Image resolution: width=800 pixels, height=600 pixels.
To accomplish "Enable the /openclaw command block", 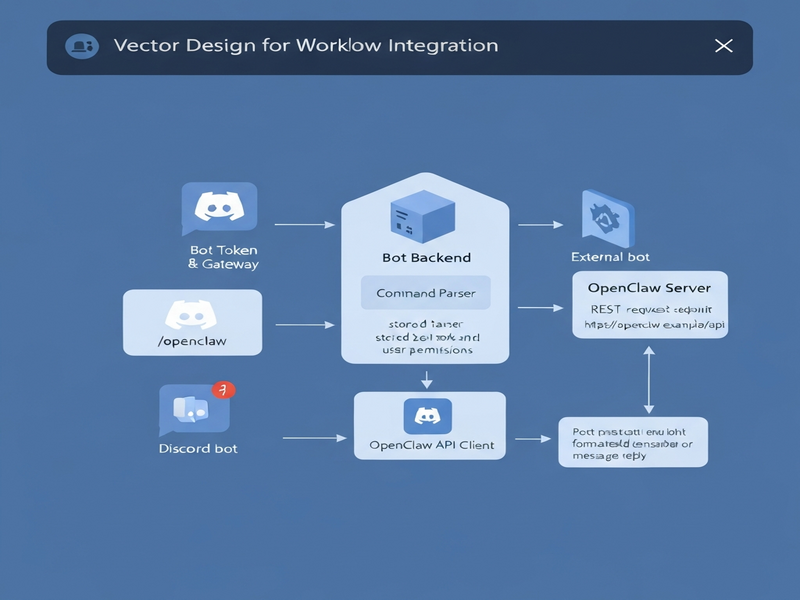I will [x=192, y=322].
